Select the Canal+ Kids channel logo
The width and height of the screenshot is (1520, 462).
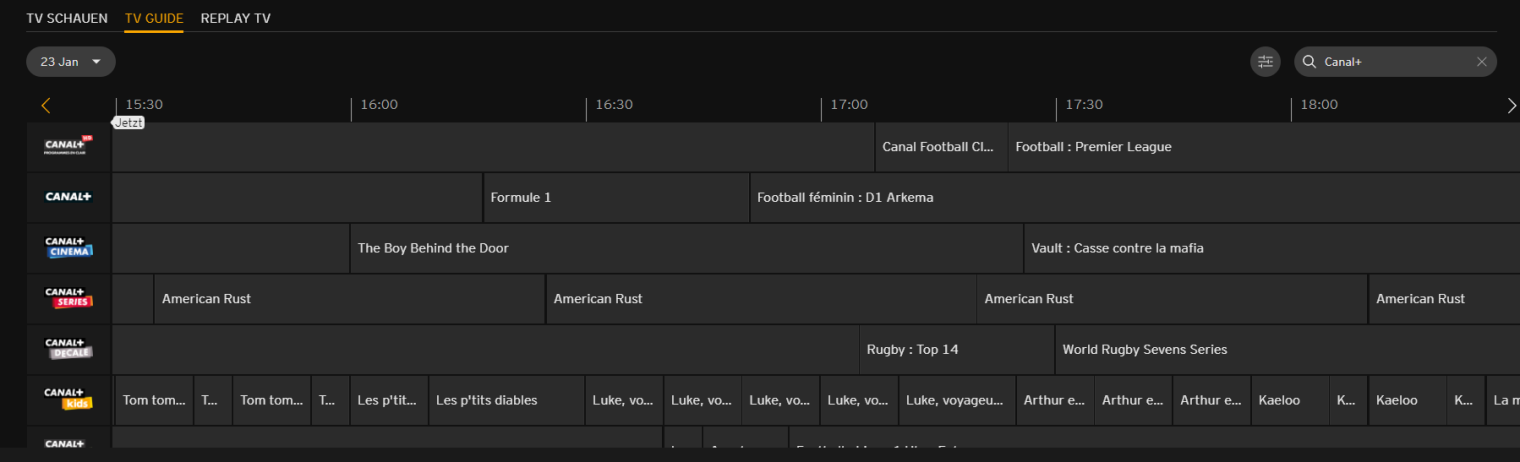pyautogui.click(x=69, y=399)
